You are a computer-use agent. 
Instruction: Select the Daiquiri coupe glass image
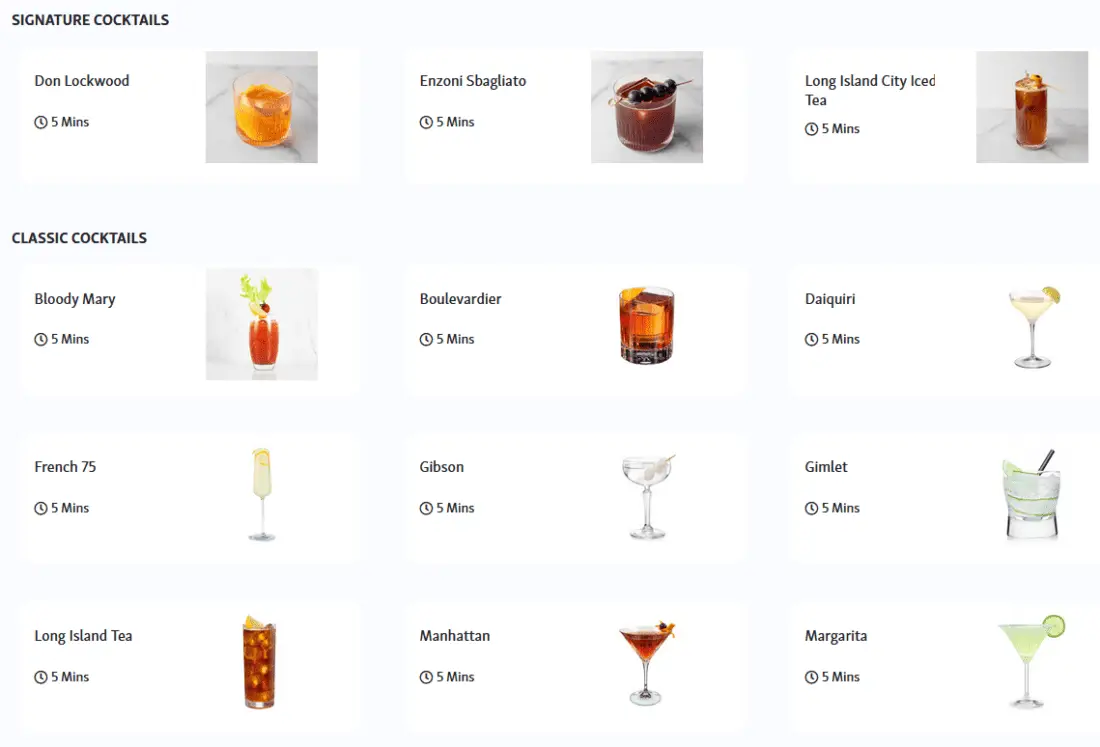(x=1033, y=327)
